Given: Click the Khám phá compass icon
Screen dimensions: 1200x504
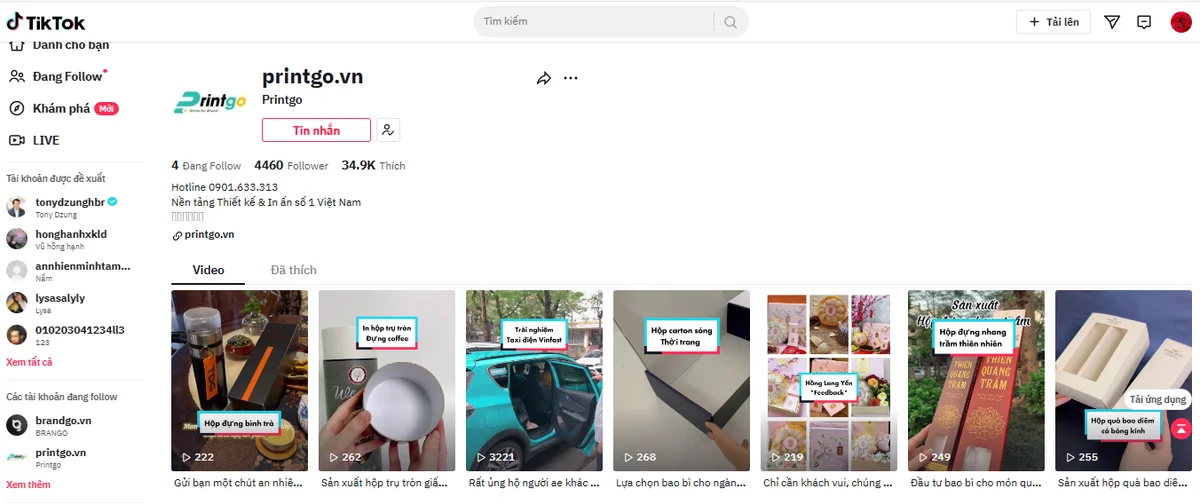Looking at the screenshot, I should (x=16, y=108).
